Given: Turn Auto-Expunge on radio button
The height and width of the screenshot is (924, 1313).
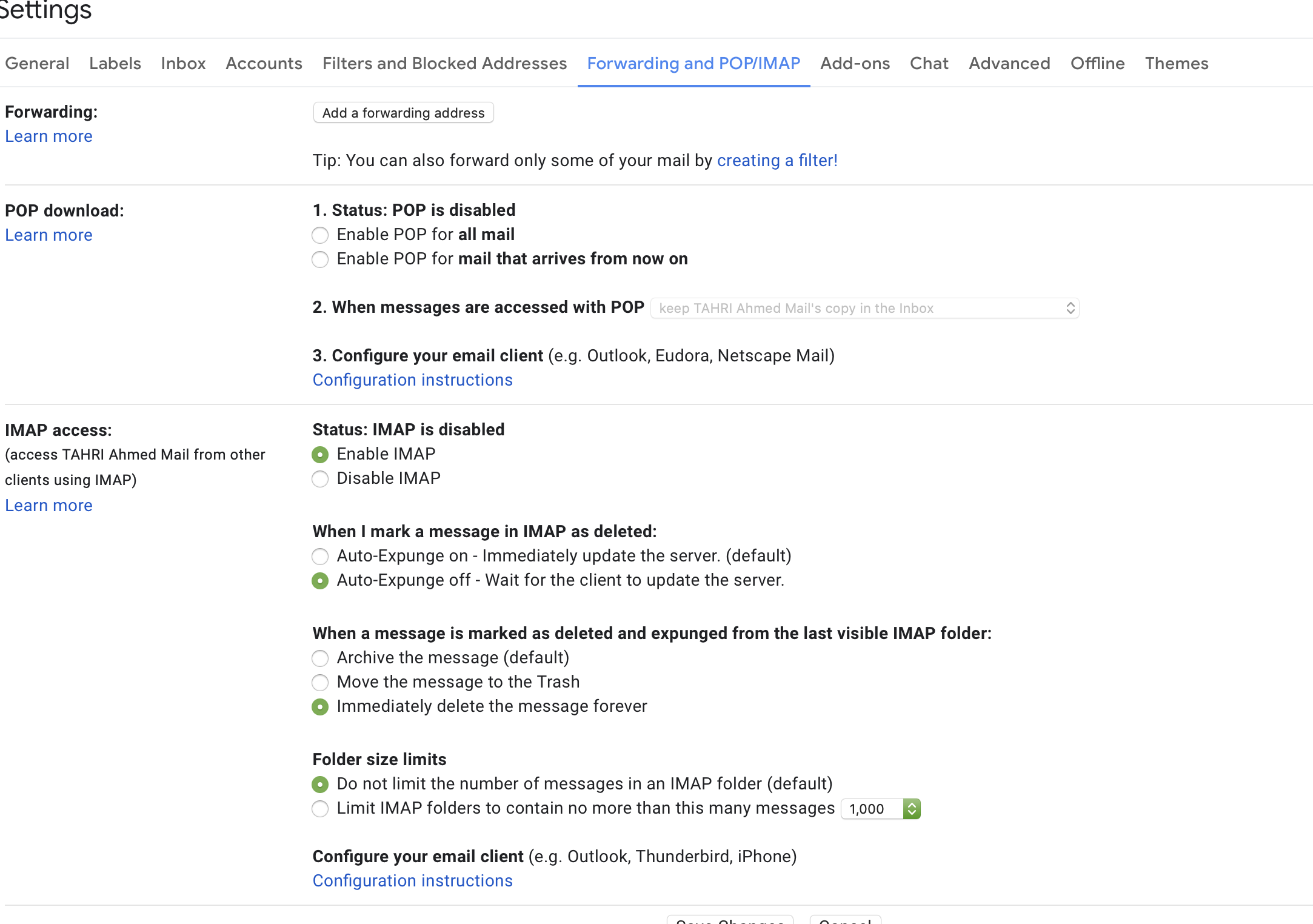Looking at the screenshot, I should (320, 557).
